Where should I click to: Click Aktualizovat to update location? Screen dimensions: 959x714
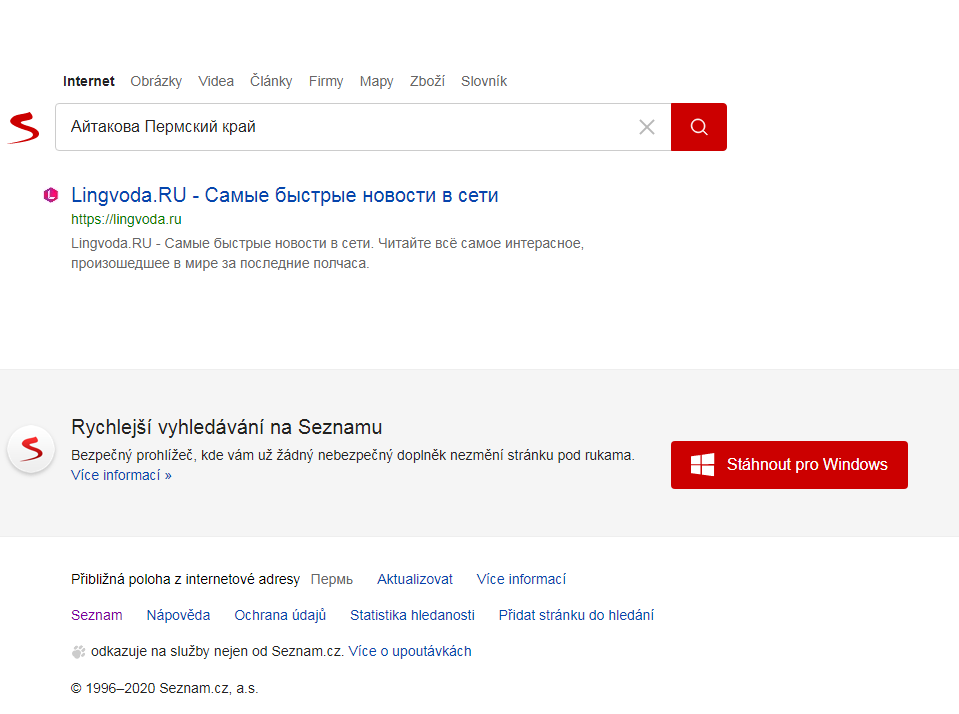point(414,579)
